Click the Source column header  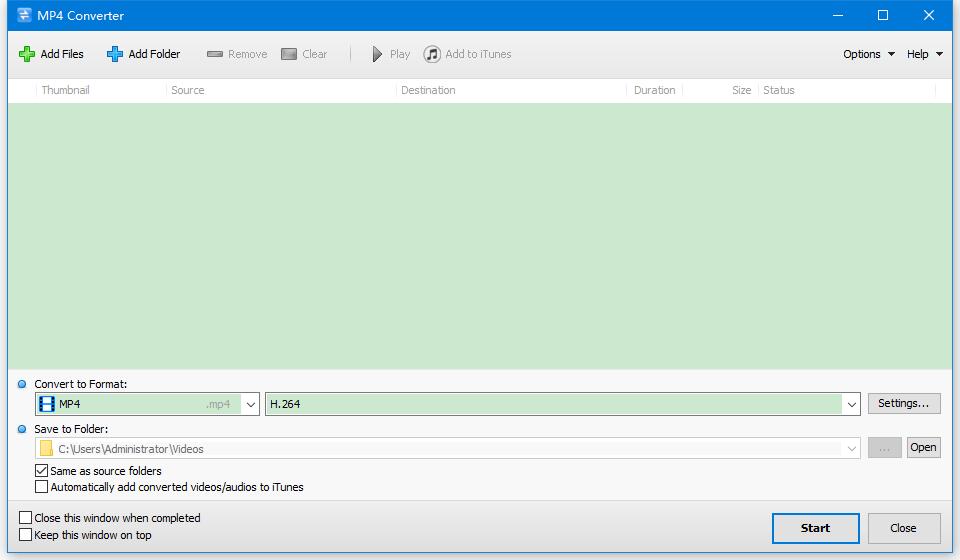[x=187, y=90]
